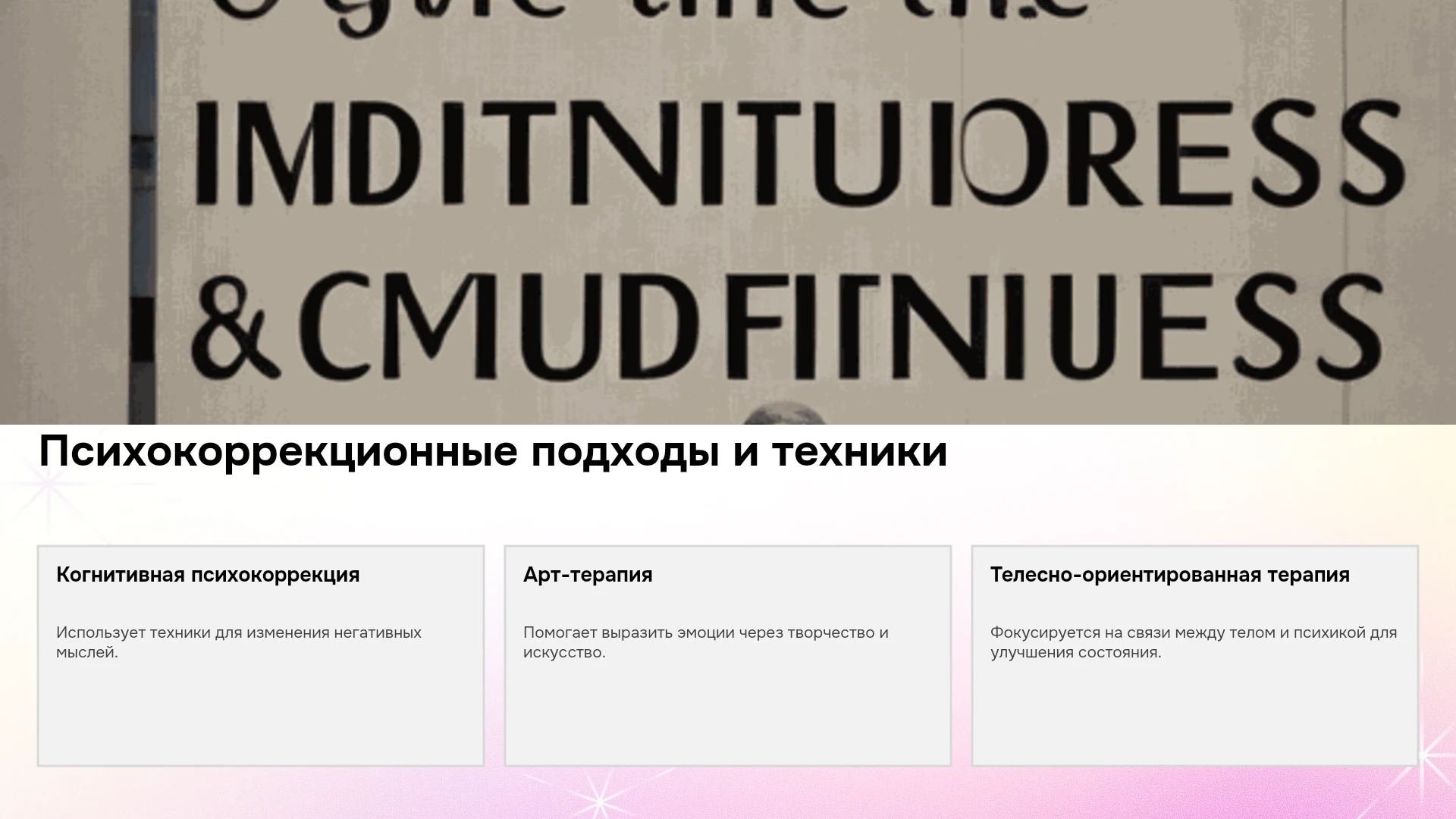This screenshot has height=819, width=1456.
Task: Click the sparkle decoration at the right edge
Action: 1429,755
